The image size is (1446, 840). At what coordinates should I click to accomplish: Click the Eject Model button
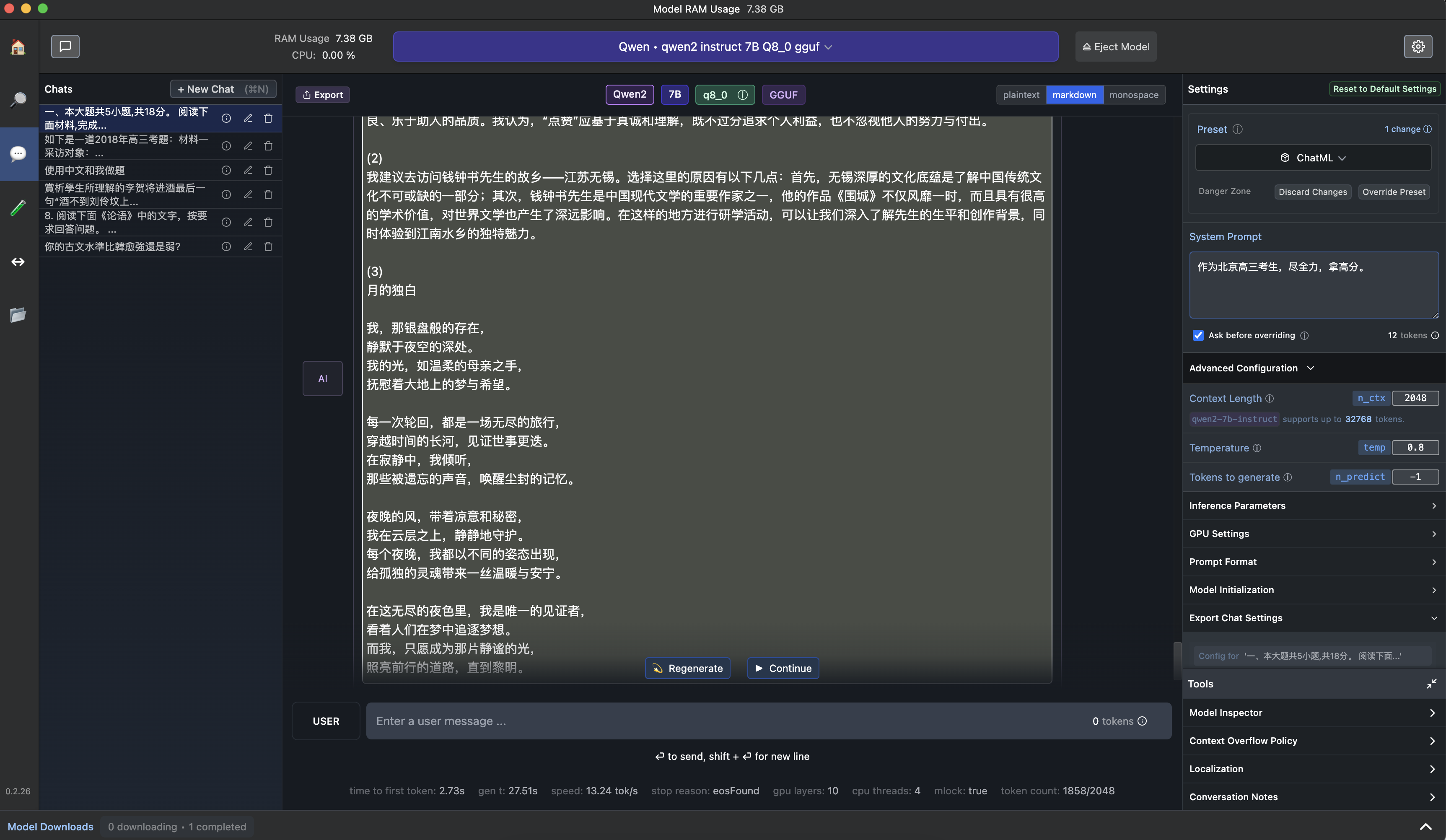tap(1115, 47)
